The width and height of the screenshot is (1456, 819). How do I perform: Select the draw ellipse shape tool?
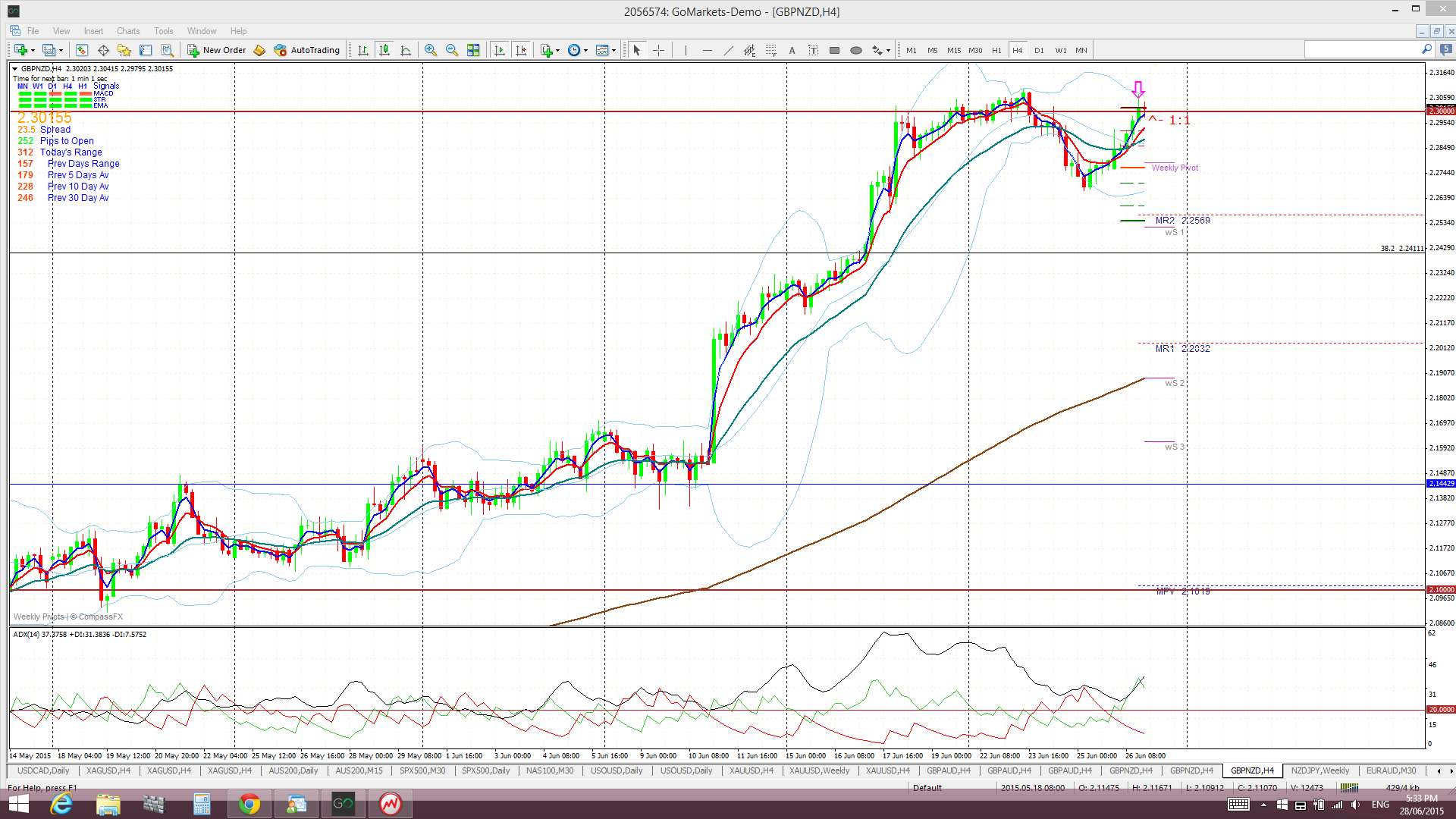click(x=855, y=50)
